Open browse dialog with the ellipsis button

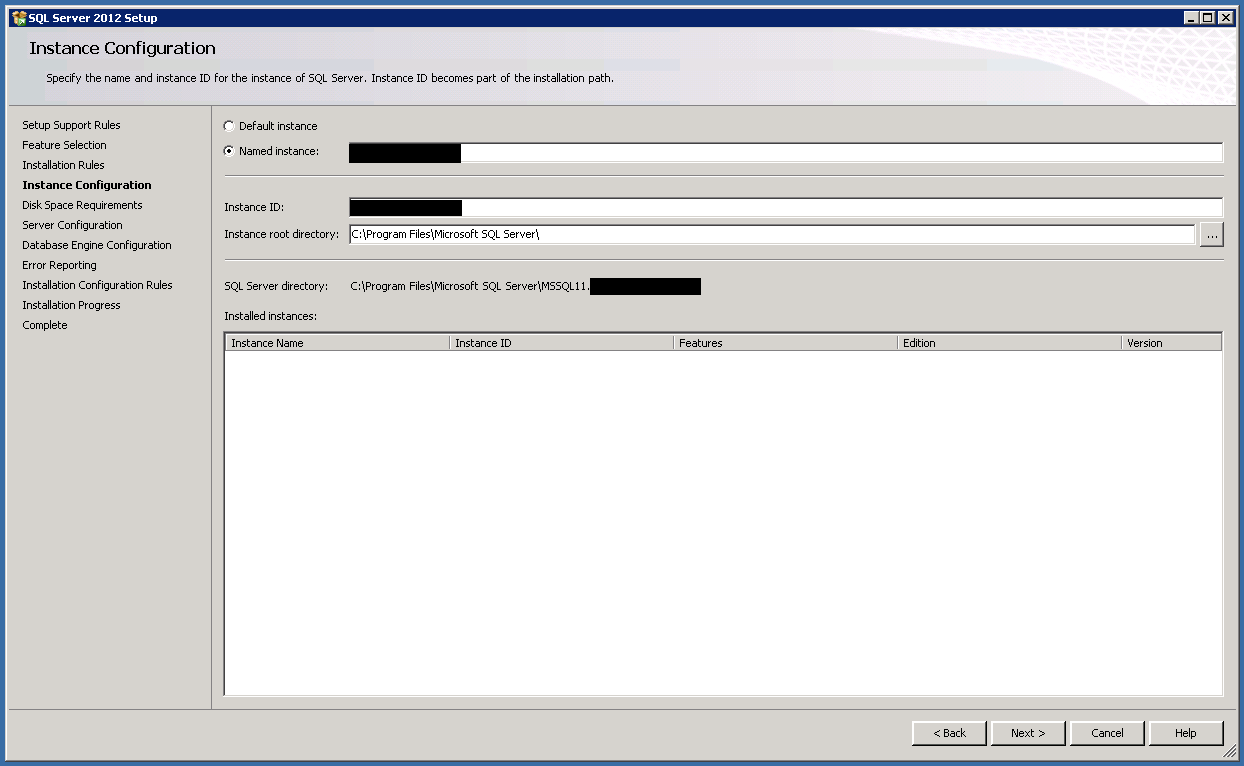click(1212, 234)
